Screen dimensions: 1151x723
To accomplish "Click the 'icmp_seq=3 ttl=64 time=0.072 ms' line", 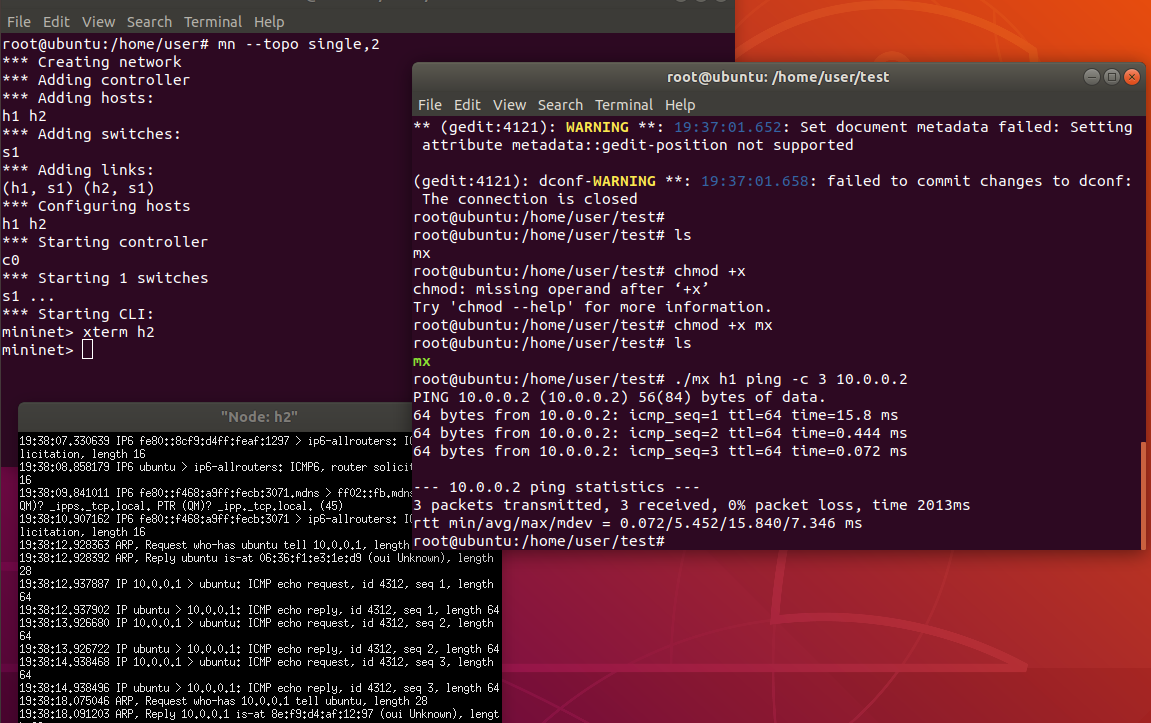I will tap(660, 451).
